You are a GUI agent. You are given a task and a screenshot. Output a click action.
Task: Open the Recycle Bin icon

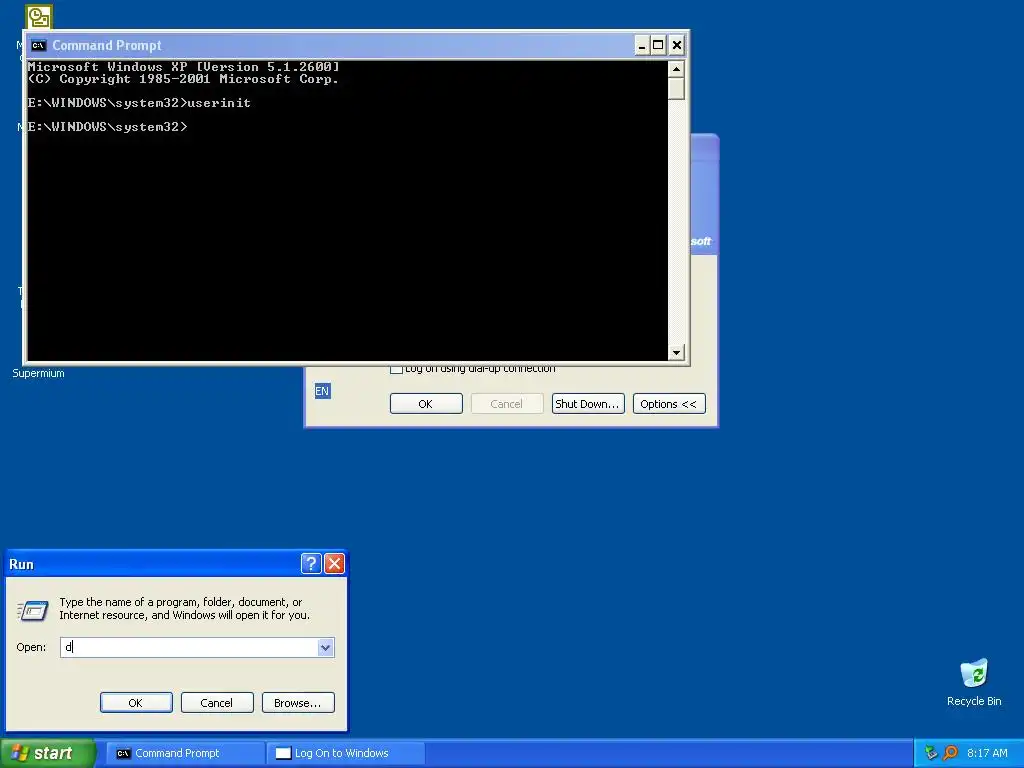974,673
